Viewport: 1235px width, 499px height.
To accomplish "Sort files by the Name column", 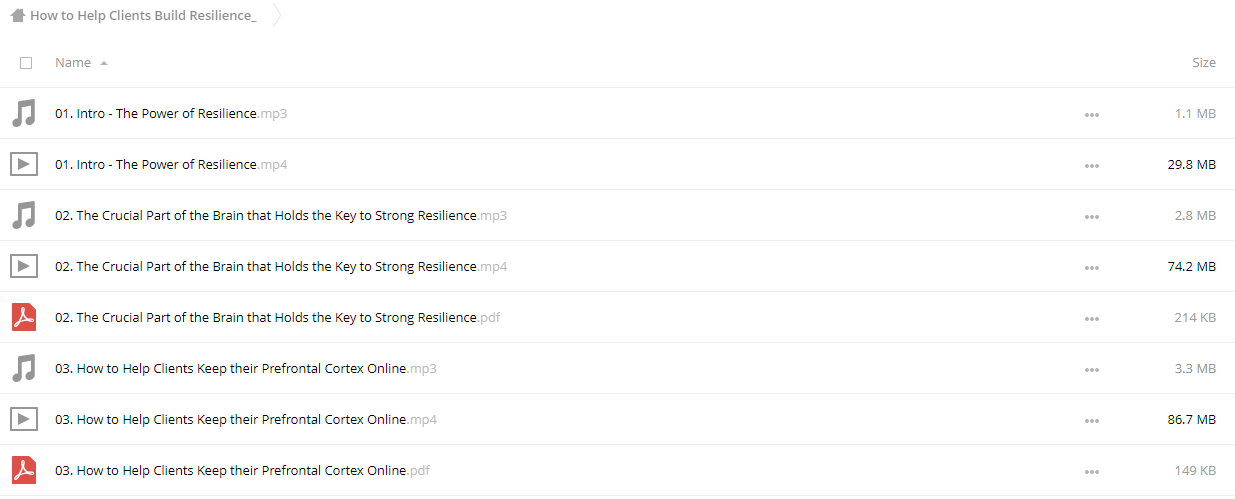I will 73,62.
